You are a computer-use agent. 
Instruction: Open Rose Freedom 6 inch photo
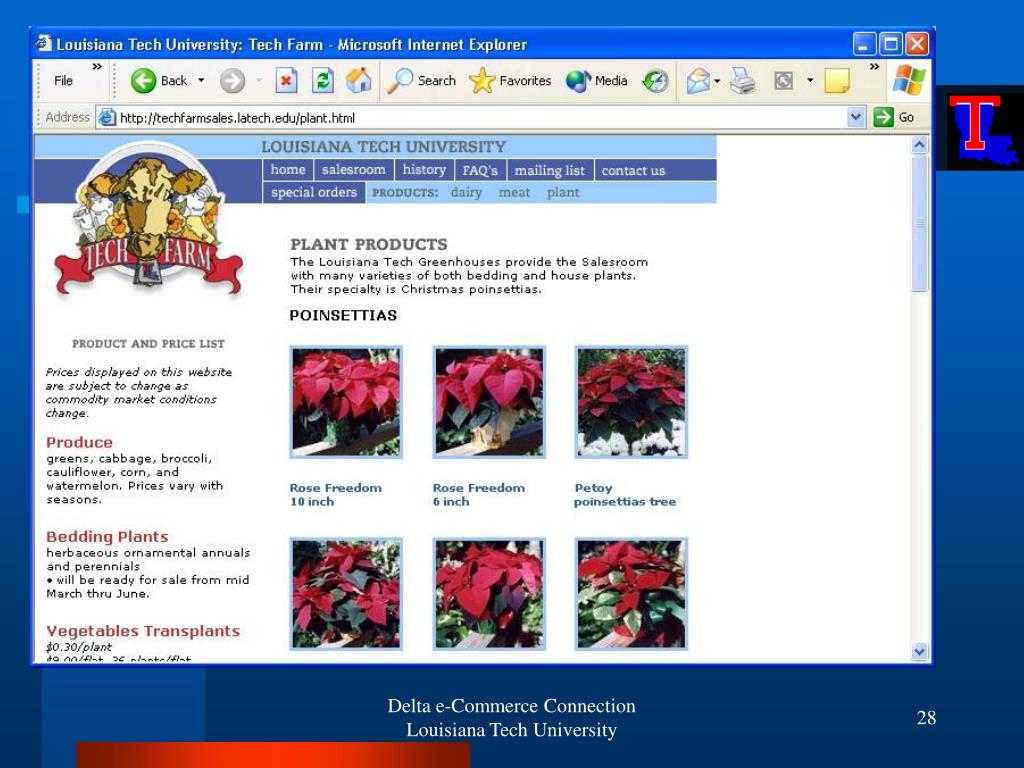click(x=489, y=402)
